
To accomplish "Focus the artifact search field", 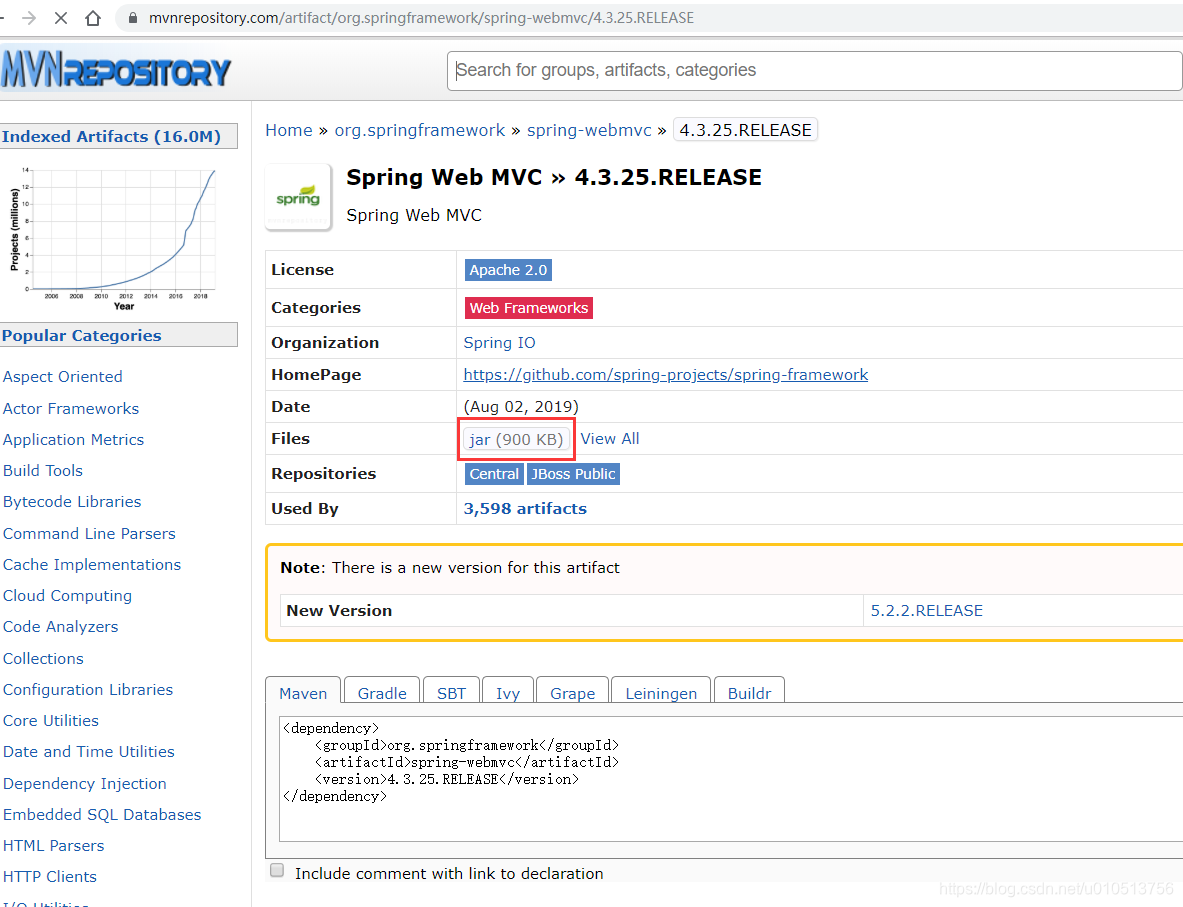I will click(814, 71).
